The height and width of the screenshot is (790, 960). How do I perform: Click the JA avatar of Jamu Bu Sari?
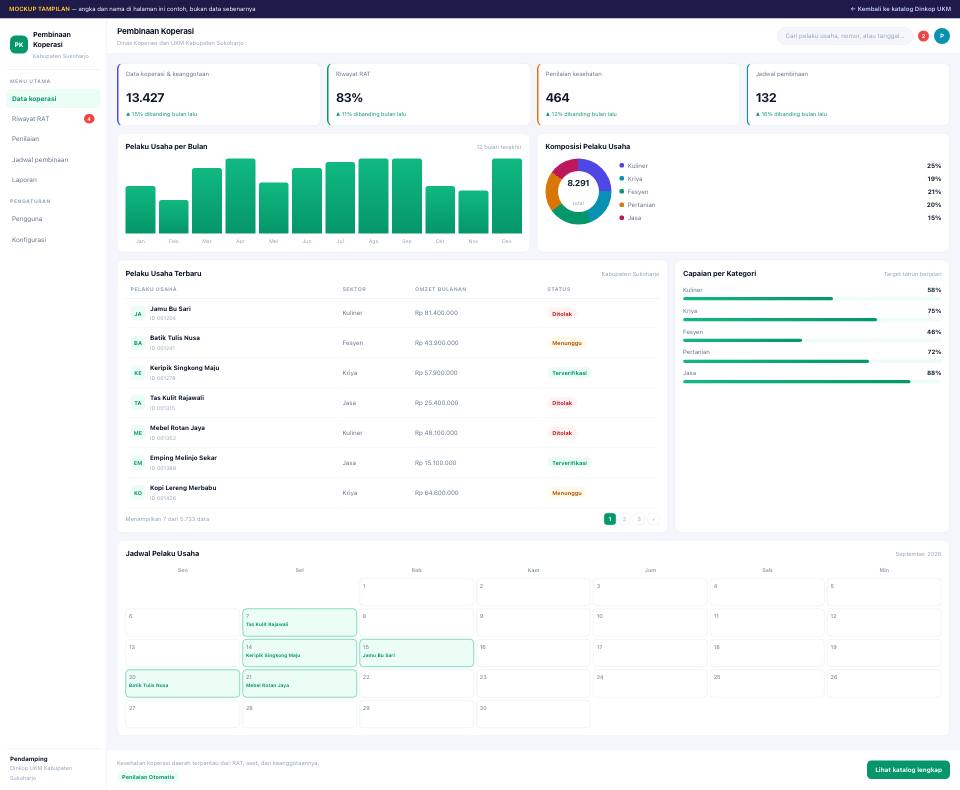(138, 314)
